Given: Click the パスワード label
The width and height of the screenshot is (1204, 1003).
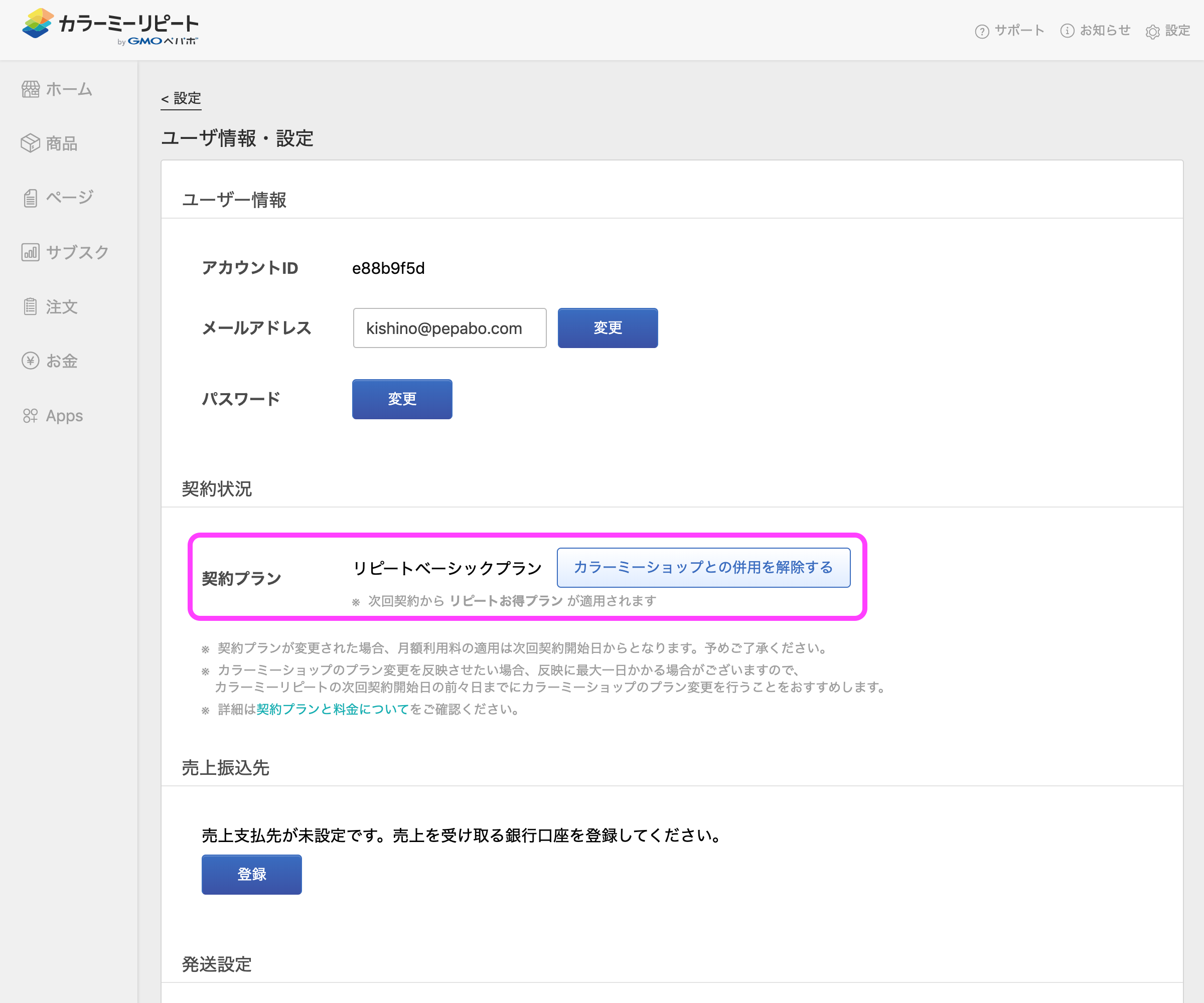Looking at the screenshot, I should [x=241, y=399].
